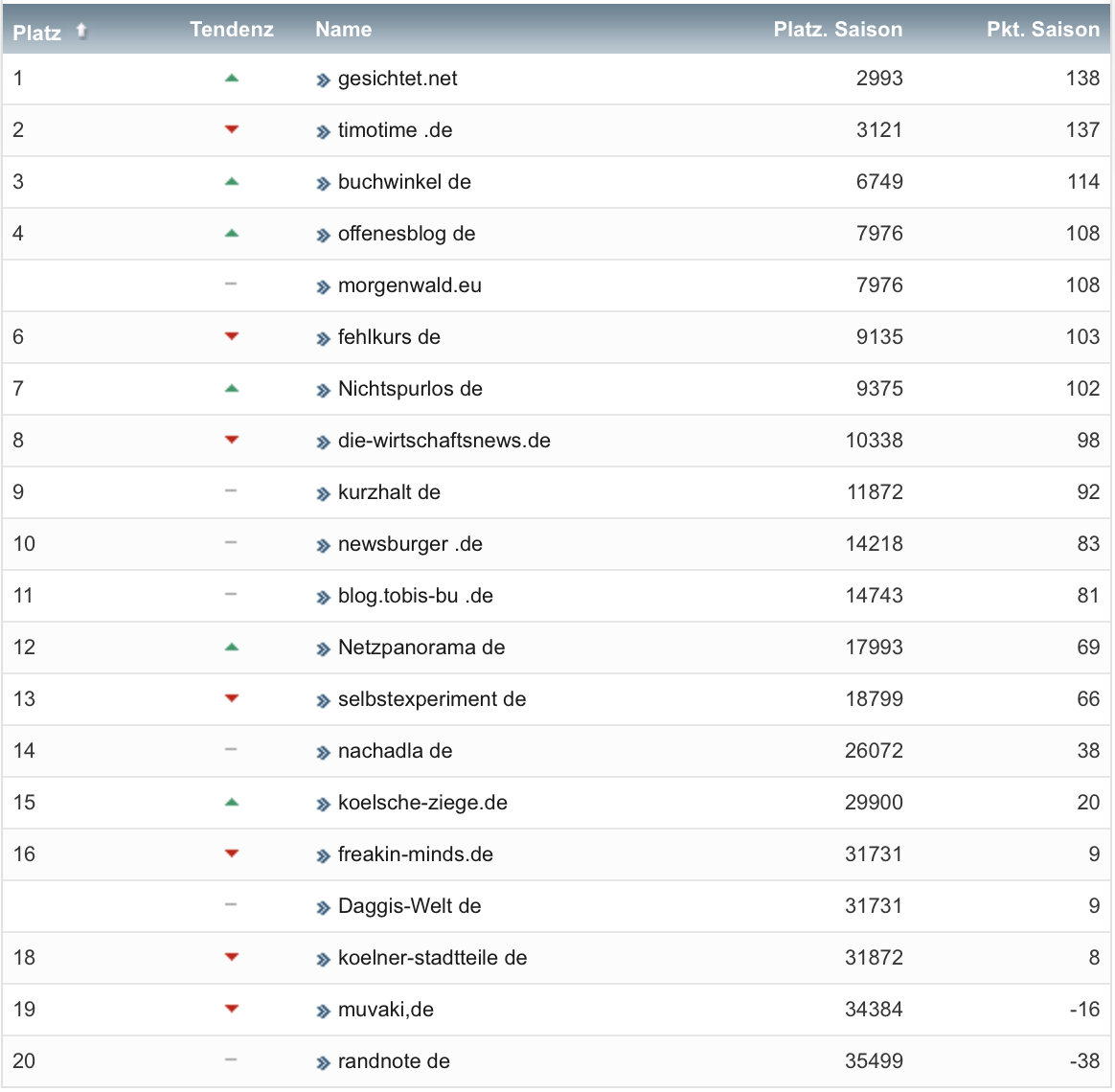
Task: Click the neutral dash icon for kurzhalt de
Action: [231, 490]
